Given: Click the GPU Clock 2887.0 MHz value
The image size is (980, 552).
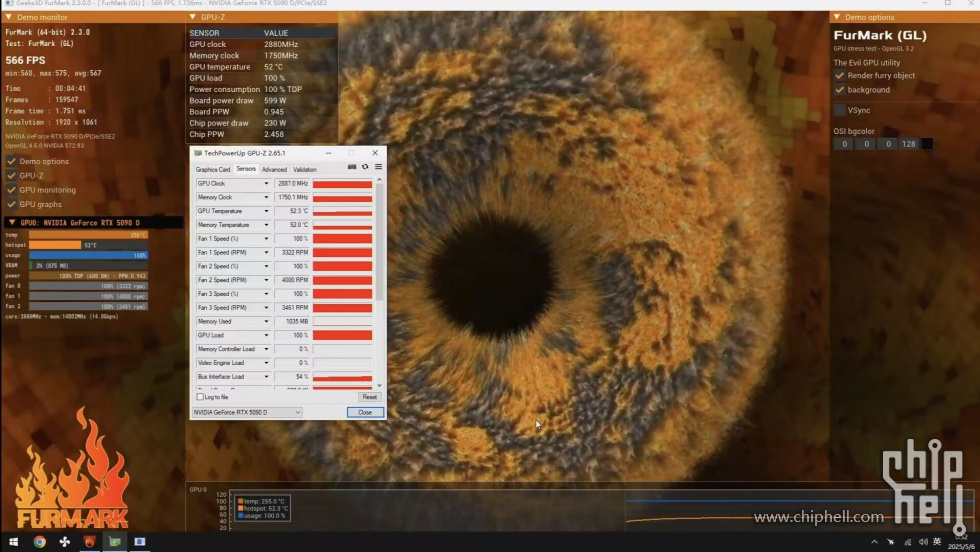Looking at the screenshot, I should pyautogui.click(x=292, y=184).
